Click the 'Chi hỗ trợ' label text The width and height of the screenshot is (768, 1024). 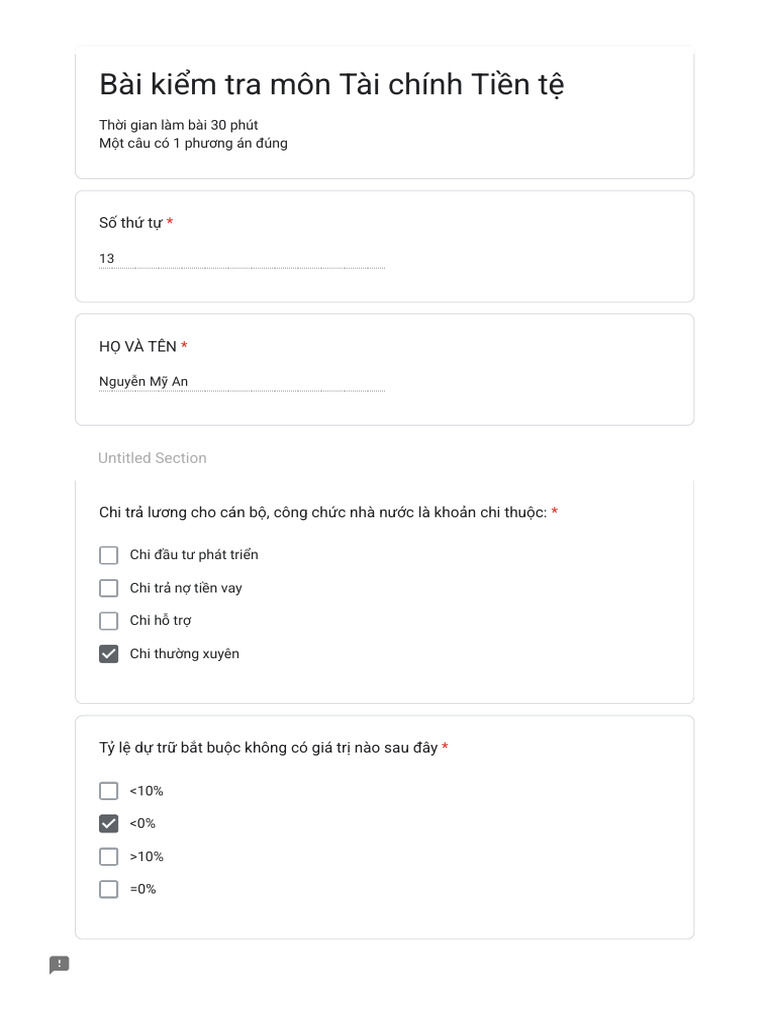point(161,621)
